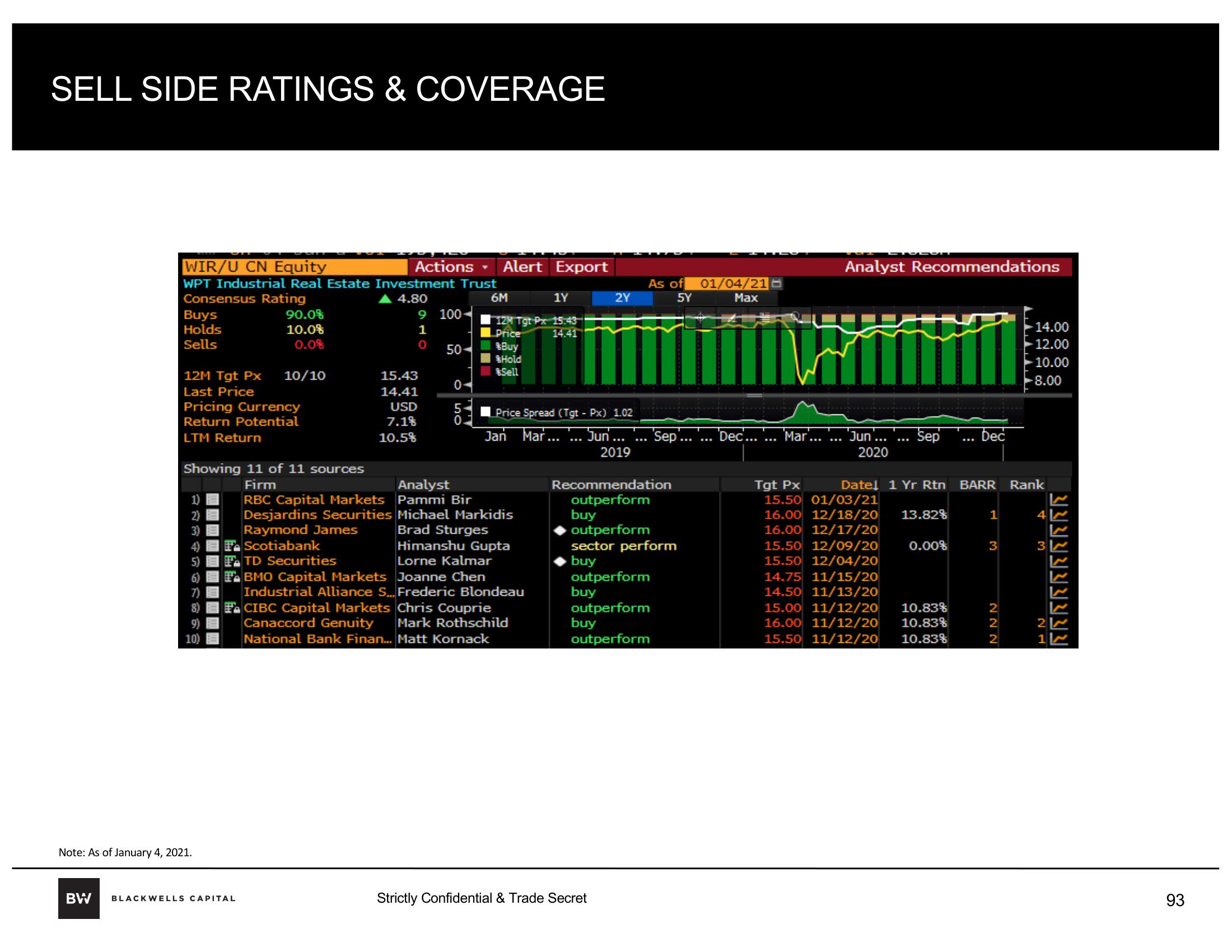Open the Canaccord Genuity firm link

click(309, 623)
